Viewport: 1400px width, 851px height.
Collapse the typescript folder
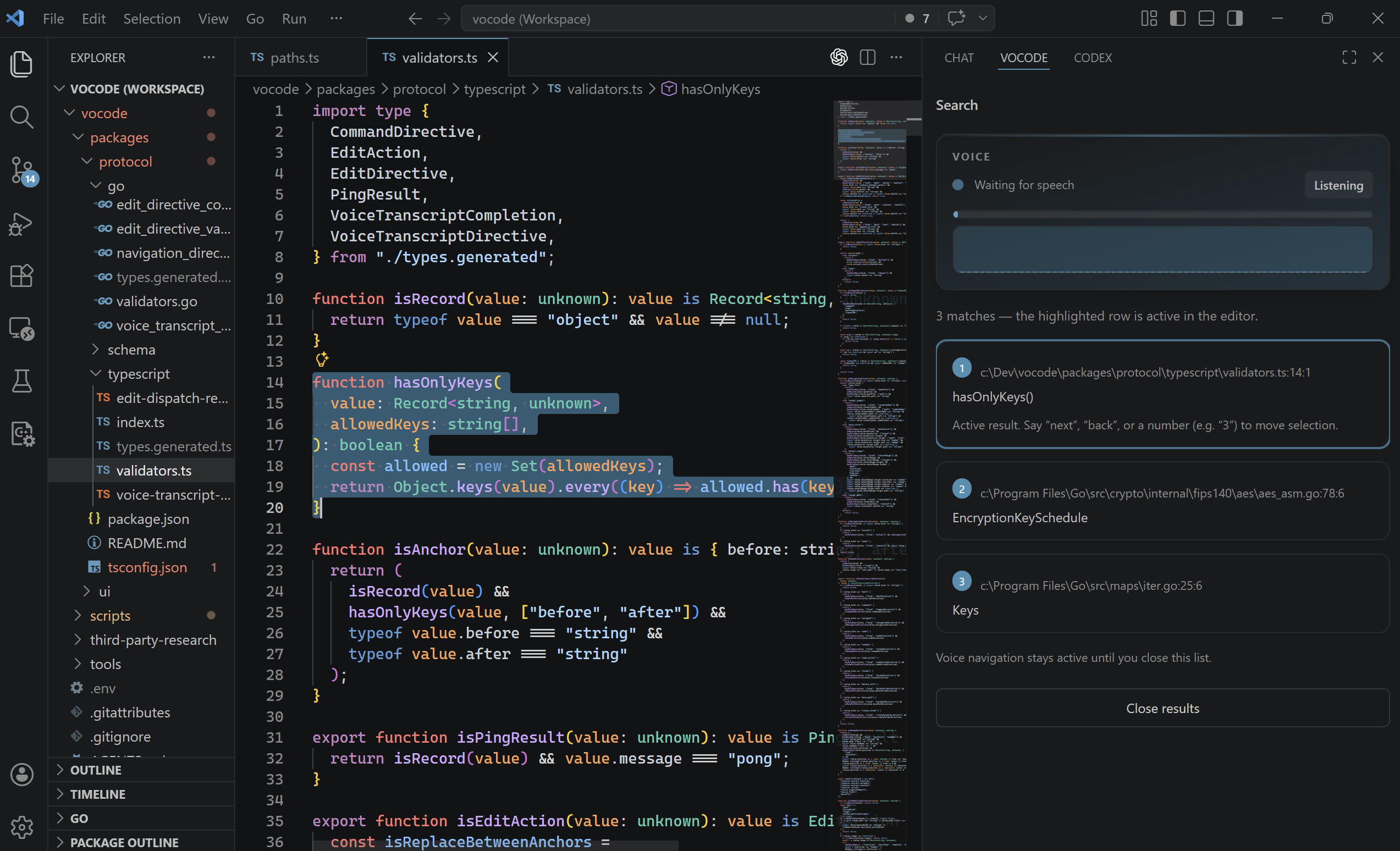[138, 374]
